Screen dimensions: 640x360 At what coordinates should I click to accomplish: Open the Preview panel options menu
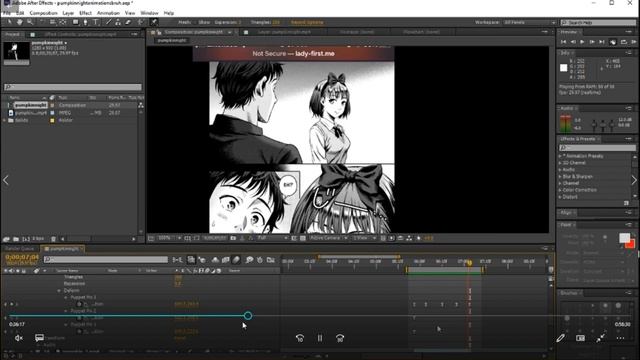coord(629,31)
